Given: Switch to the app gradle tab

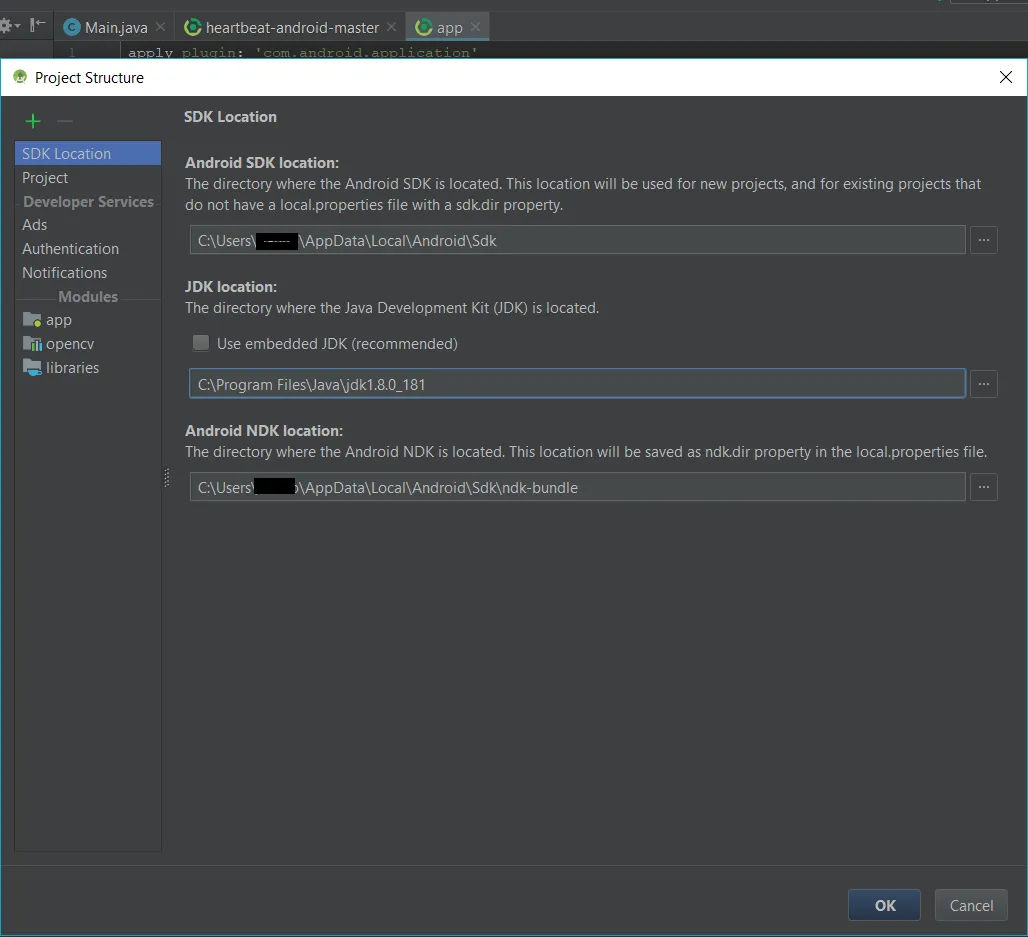Looking at the screenshot, I should click(x=449, y=28).
